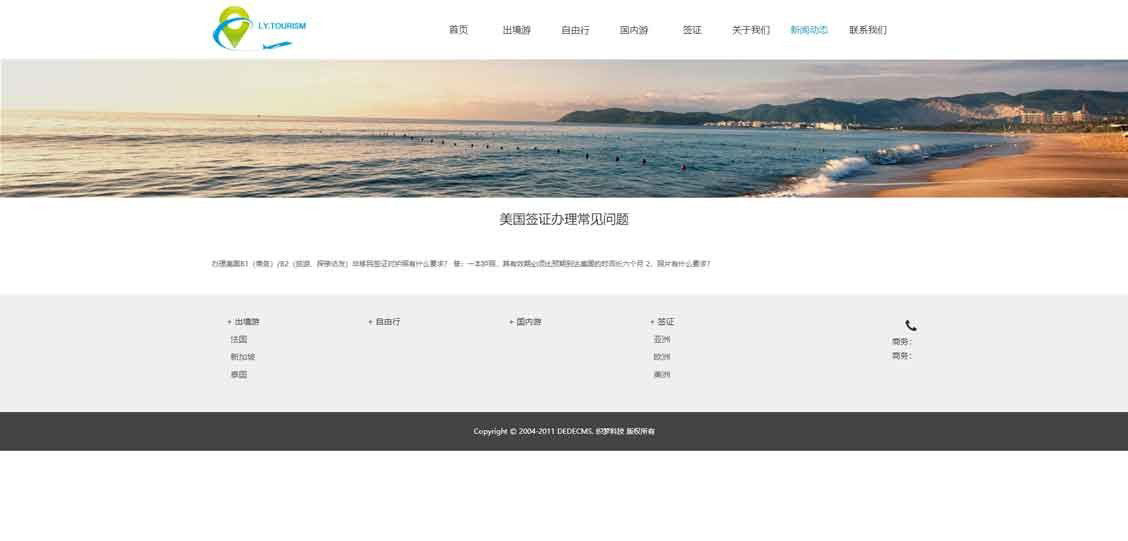Open the 联系我们 page

click(867, 30)
